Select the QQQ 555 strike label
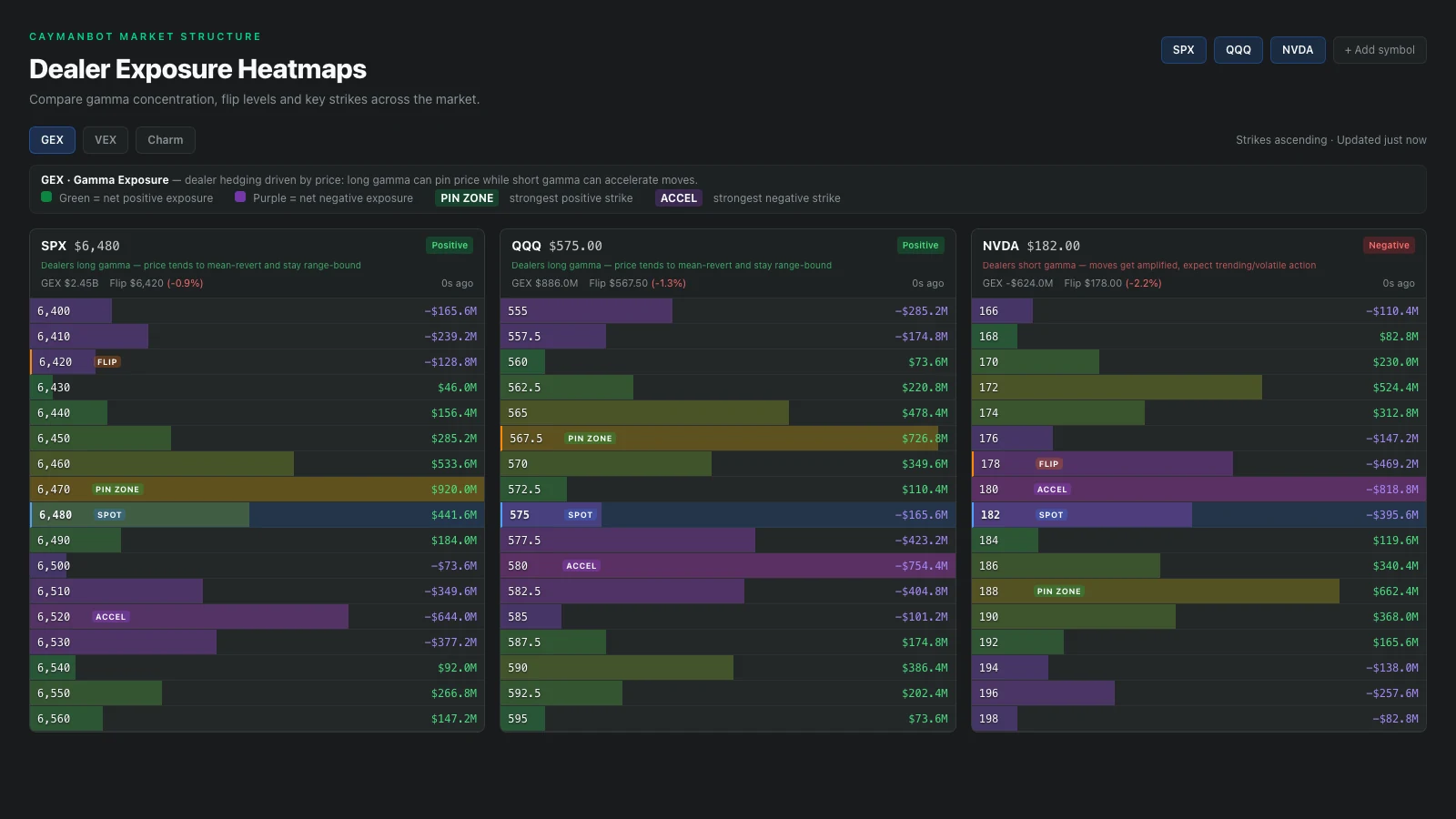The image size is (1456, 819). 518,311
